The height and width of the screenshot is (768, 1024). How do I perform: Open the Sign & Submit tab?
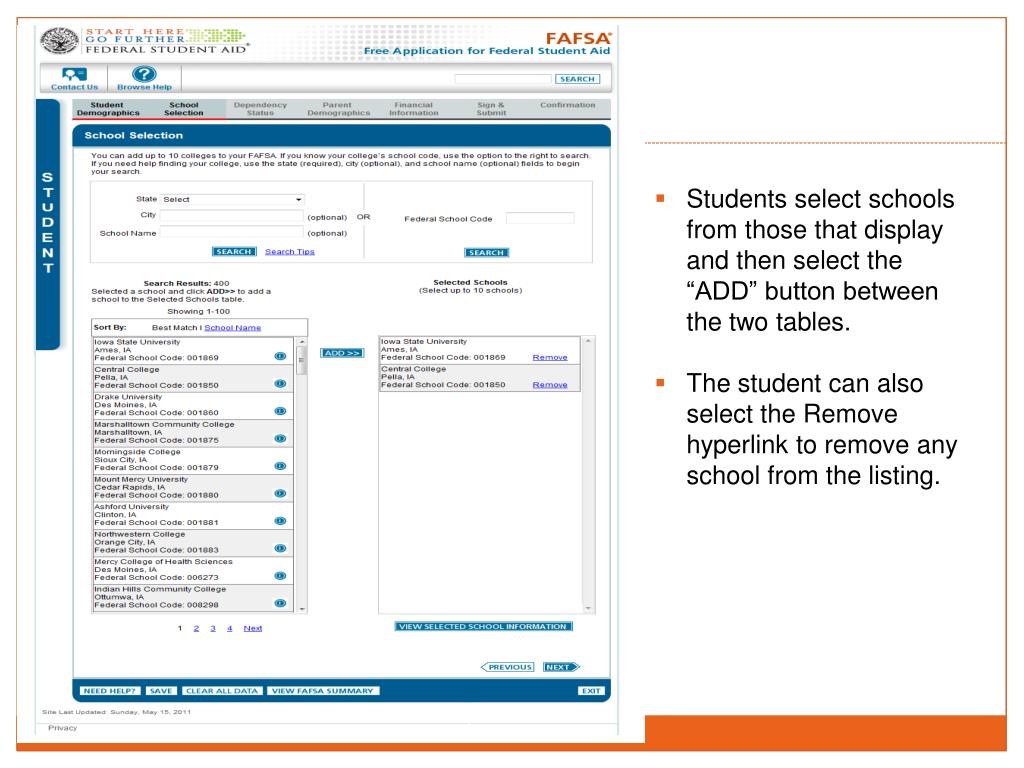click(x=491, y=109)
